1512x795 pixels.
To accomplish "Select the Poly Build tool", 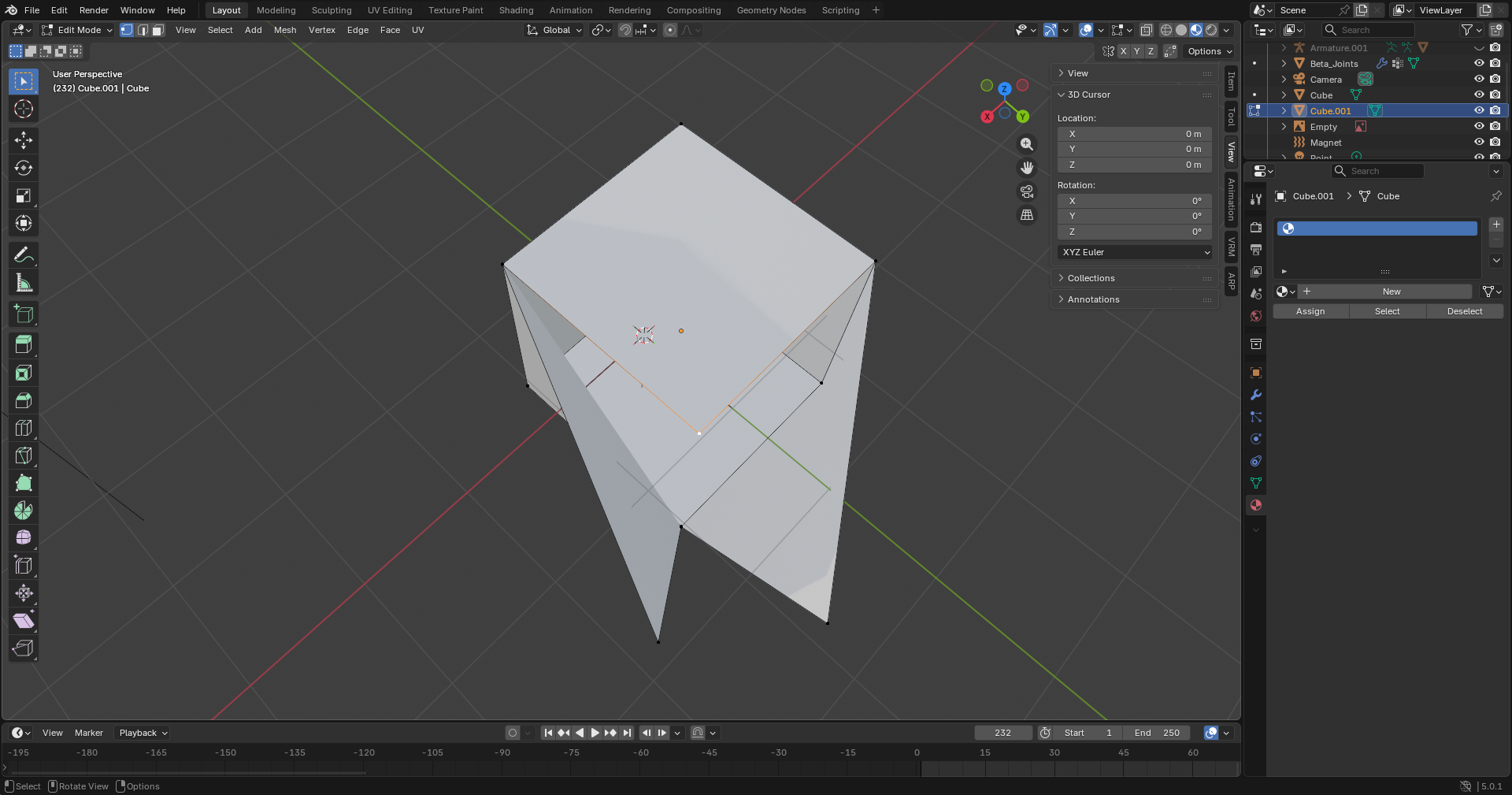I will [24, 483].
